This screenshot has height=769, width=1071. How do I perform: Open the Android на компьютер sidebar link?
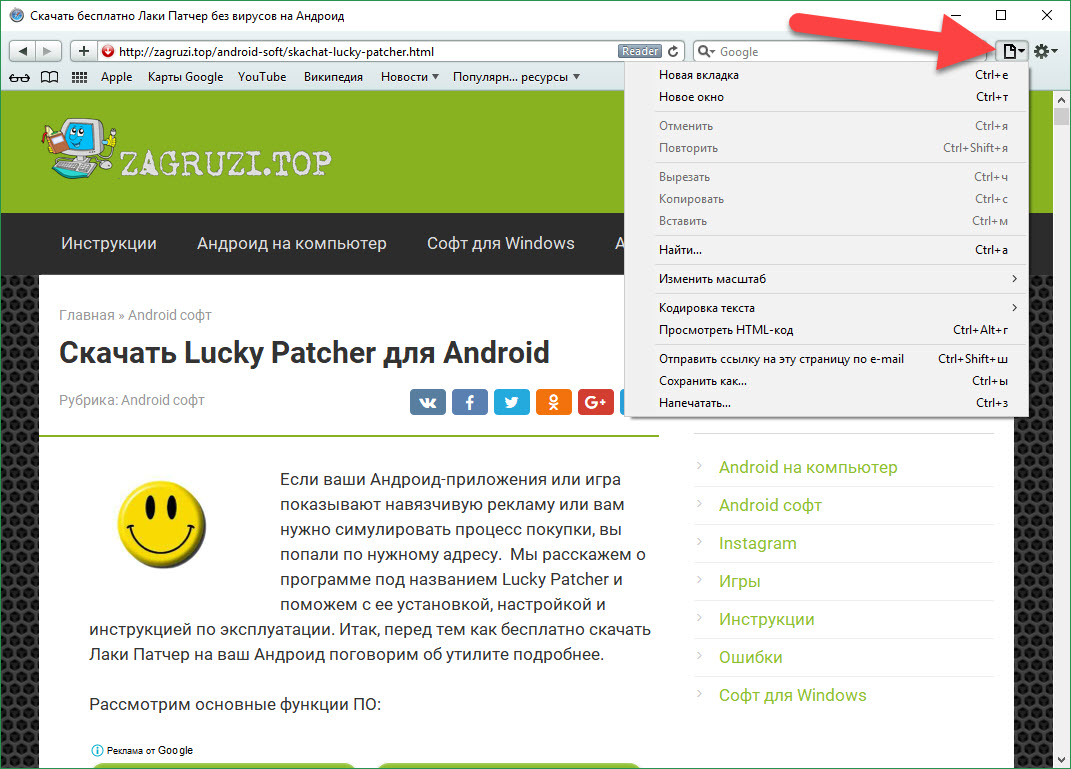[808, 467]
